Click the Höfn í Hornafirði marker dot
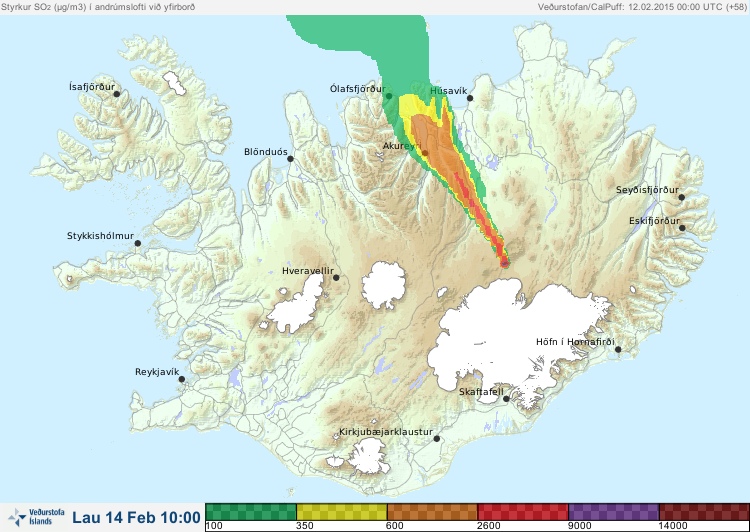 pyautogui.click(x=618, y=350)
